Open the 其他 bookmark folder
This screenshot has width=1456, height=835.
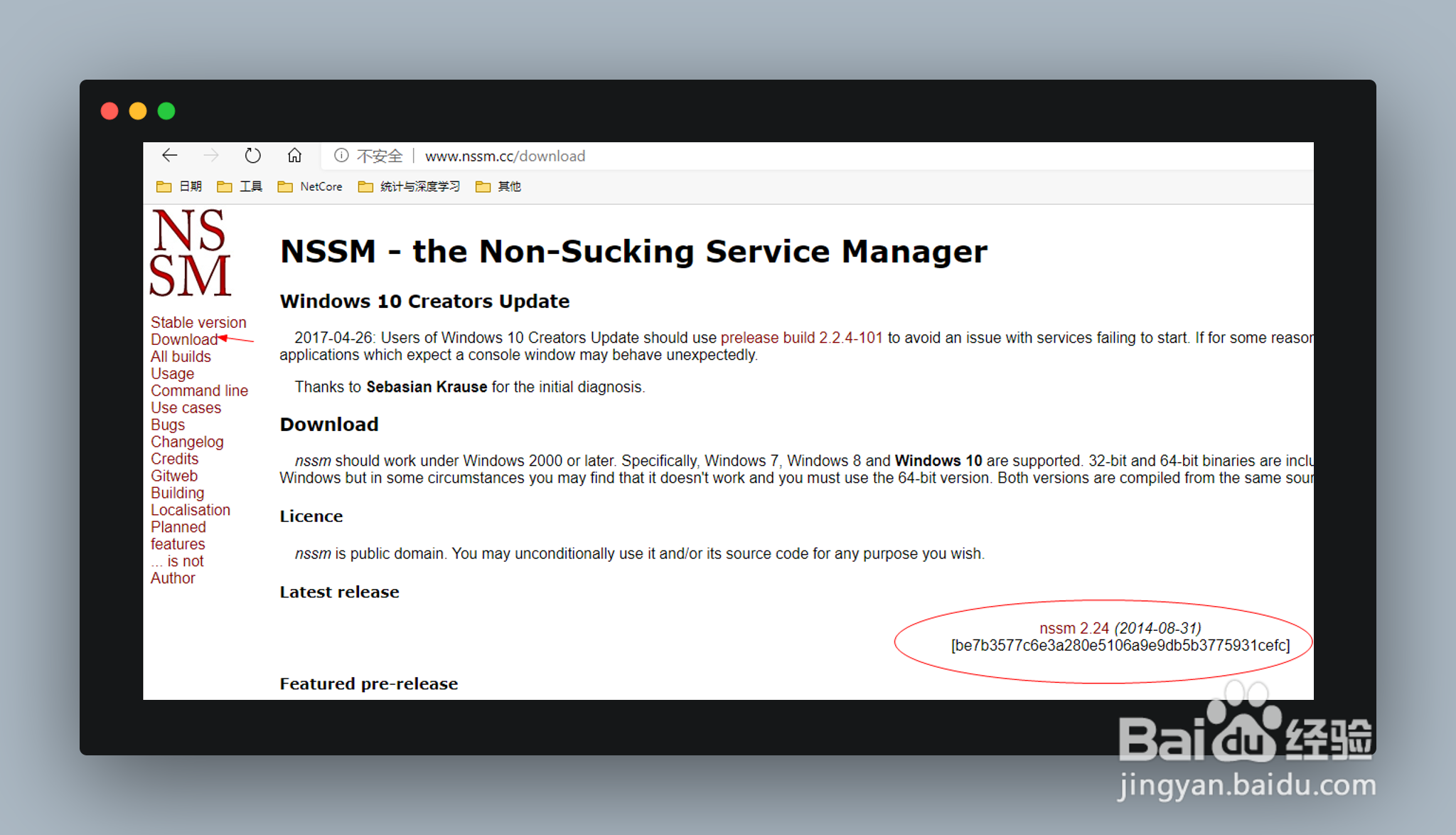pyautogui.click(x=499, y=186)
